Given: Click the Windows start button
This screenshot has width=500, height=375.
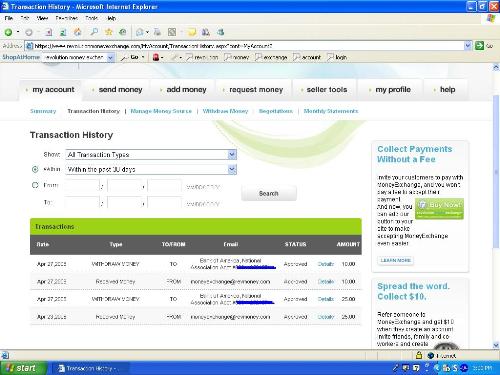Looking at the screenshot, I should coord(23,368).
